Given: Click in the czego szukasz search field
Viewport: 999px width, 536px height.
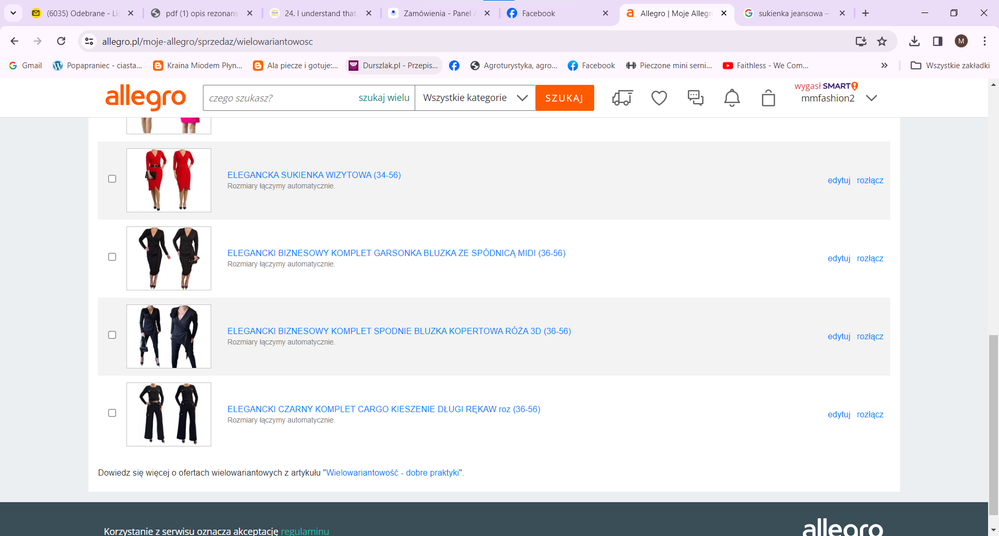Looking at the screenshot, I should [x=280, y=98].
